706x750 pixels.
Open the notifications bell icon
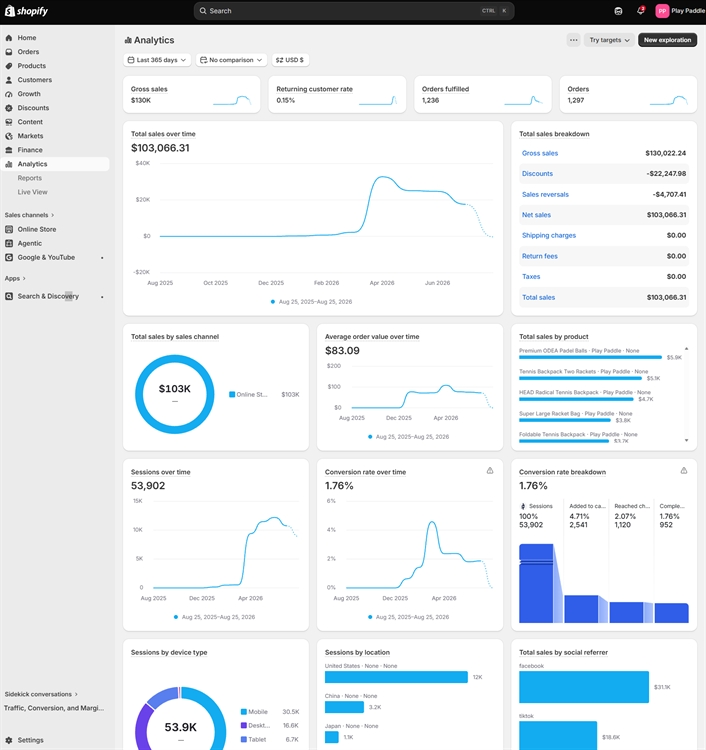(640, 11)
